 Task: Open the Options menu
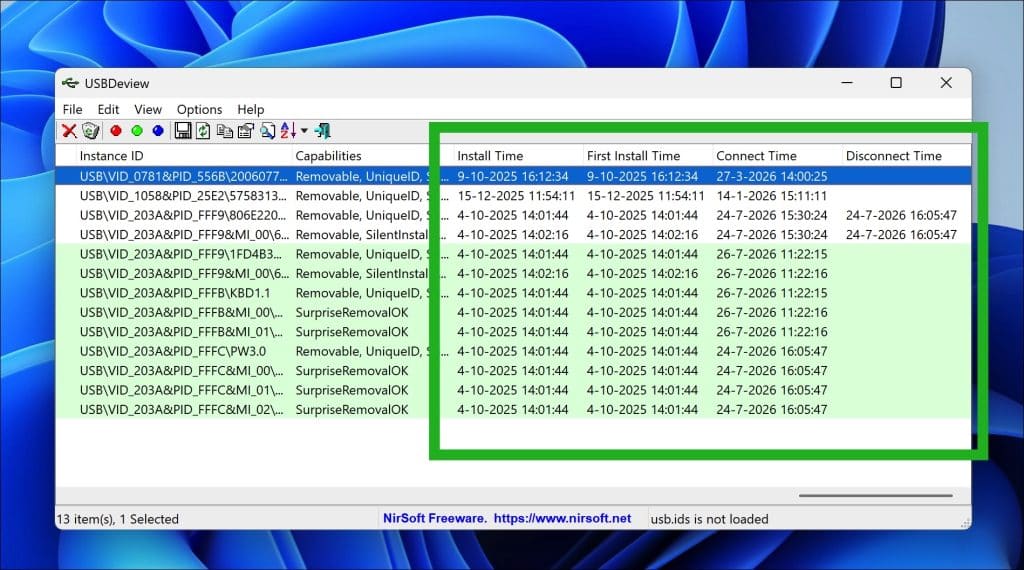(x=199, y=110)
